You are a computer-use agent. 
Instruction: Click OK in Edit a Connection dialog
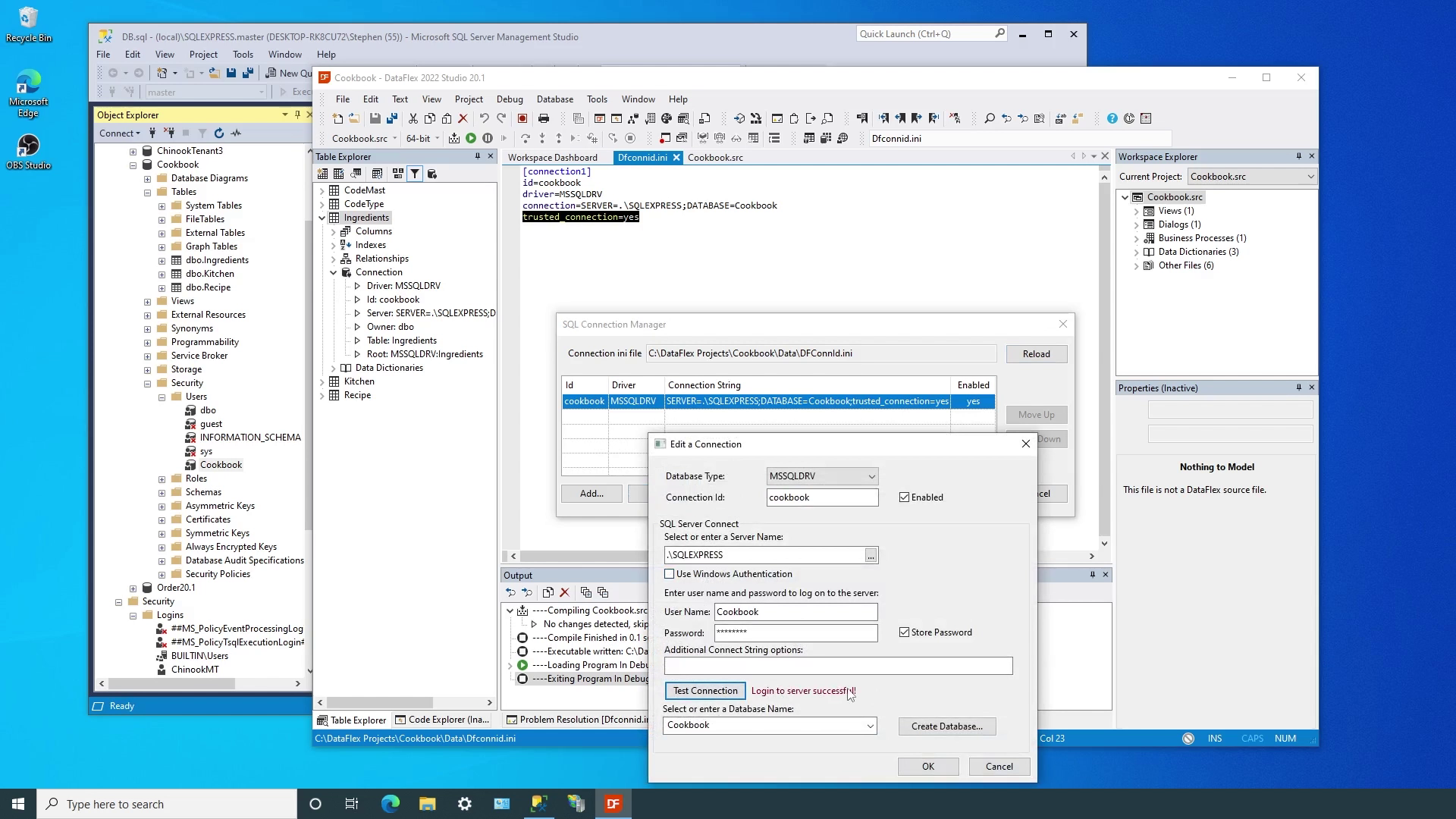[928, 767]
